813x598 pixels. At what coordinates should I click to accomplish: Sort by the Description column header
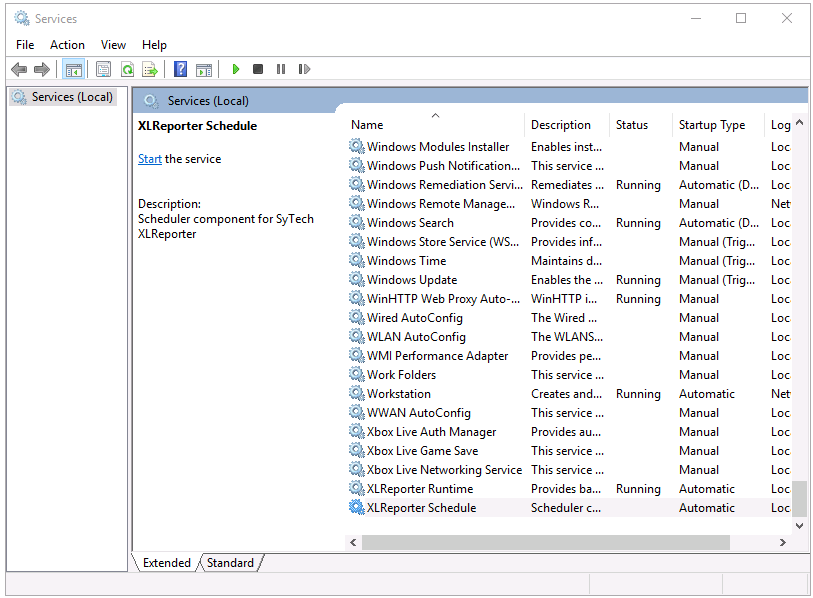567,125
